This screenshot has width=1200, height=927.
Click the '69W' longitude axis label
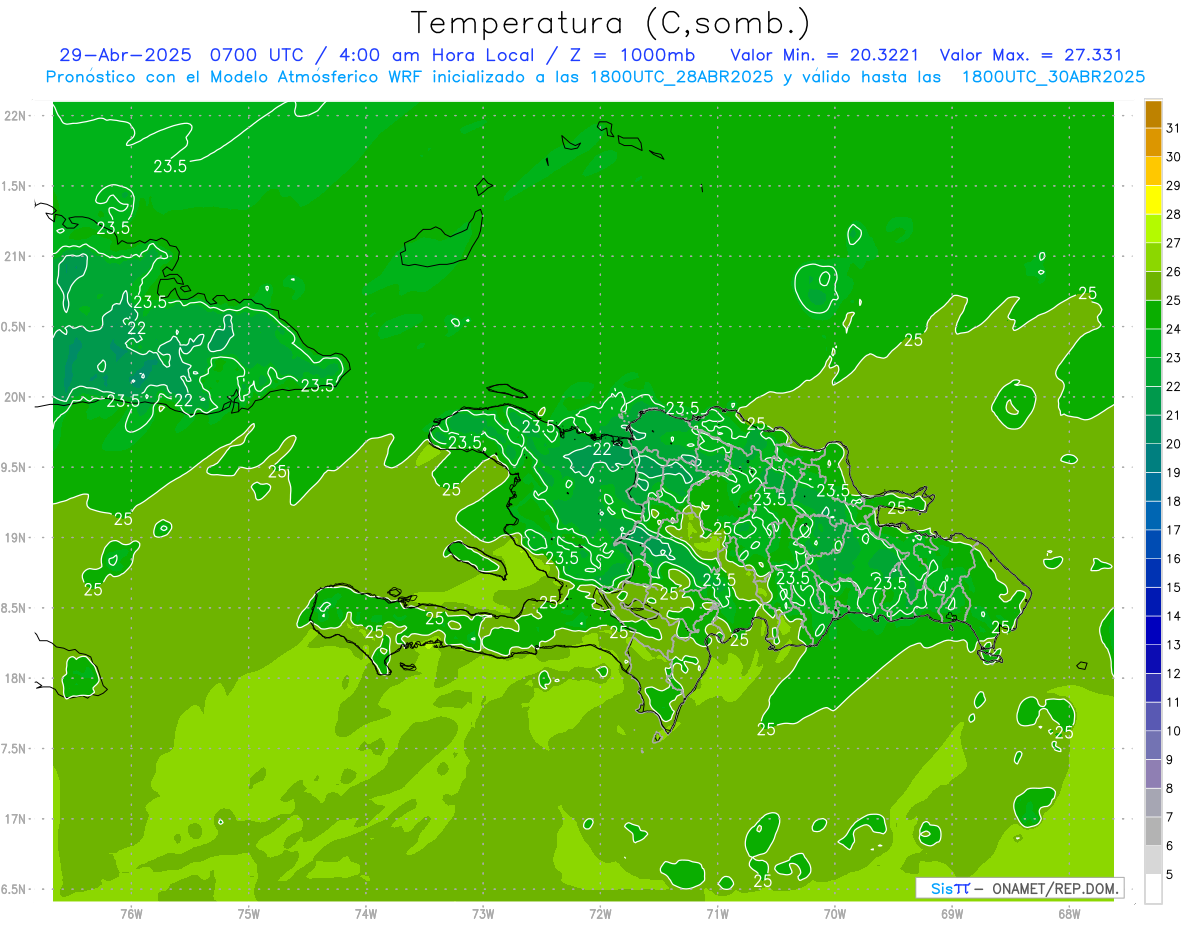click(952, 913)
